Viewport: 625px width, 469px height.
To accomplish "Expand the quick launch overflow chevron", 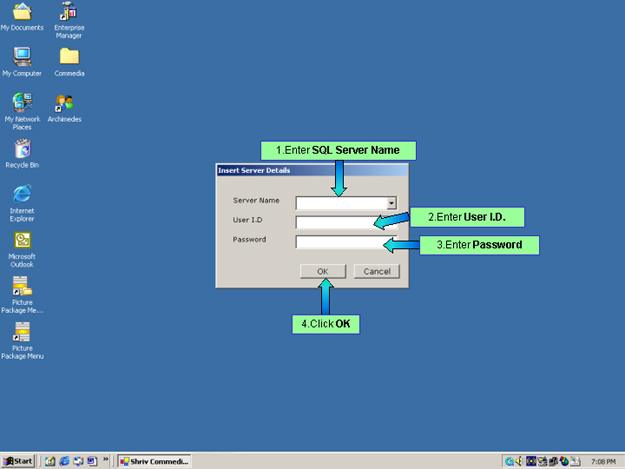I will 107,460.
